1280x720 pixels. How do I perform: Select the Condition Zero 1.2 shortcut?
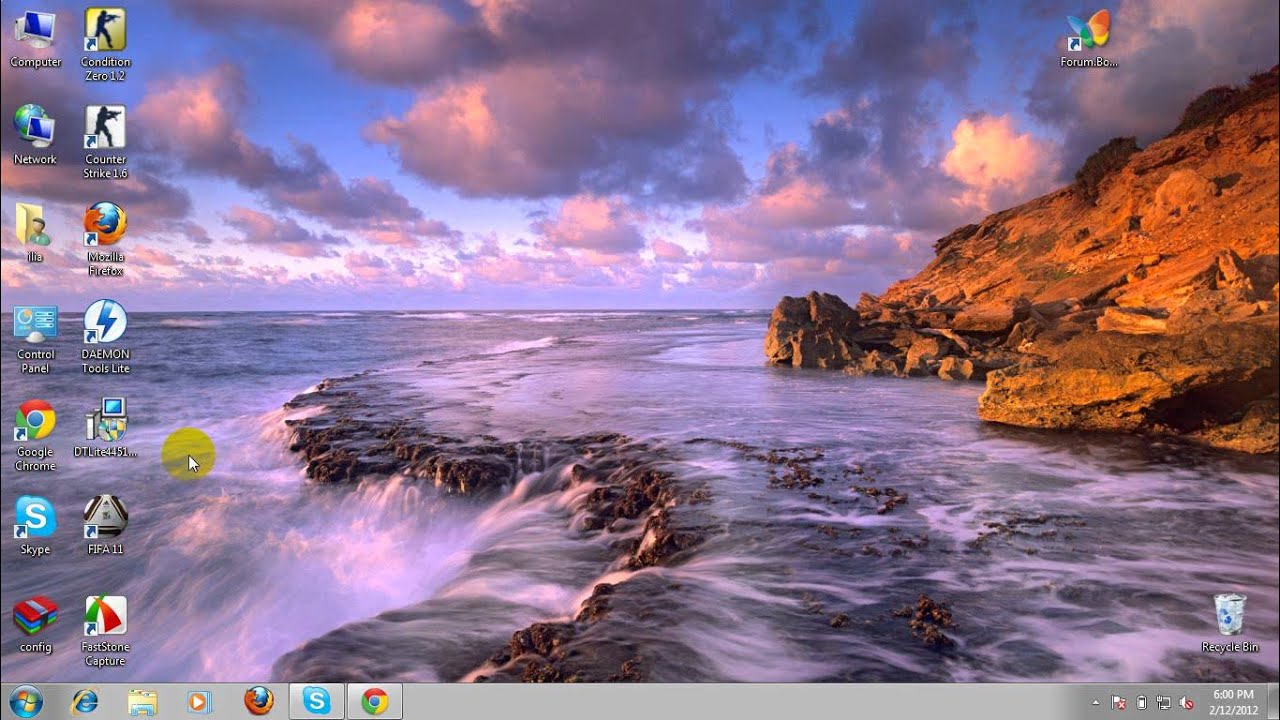105,44
